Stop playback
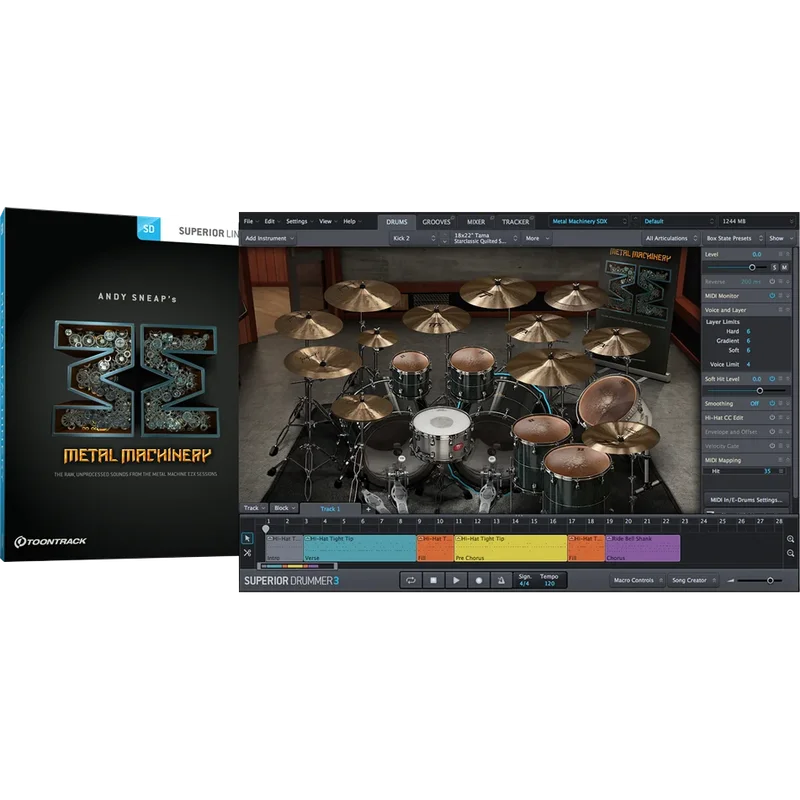800x800 pixels. pos(434,581)
